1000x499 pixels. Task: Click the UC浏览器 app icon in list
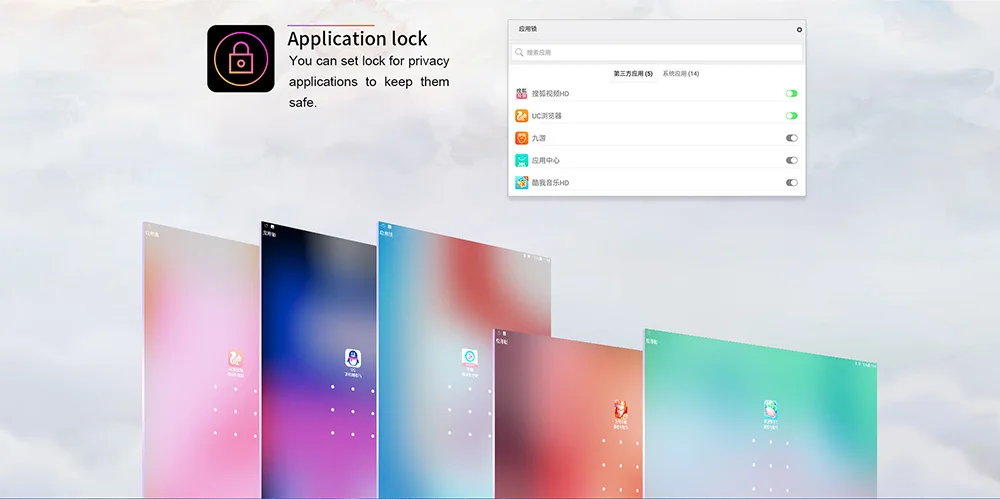pyautogui.click(x=522, y=115)
